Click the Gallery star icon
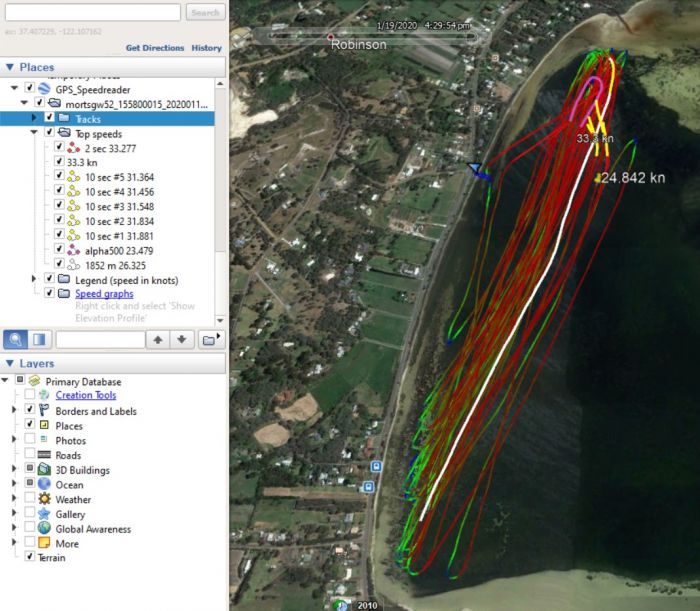700x611 pixels. pos(44,513)
